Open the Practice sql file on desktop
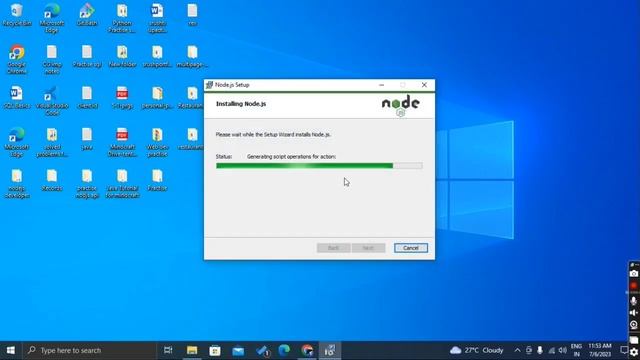Viewport: 640px width, 360px height. [87, 56]
